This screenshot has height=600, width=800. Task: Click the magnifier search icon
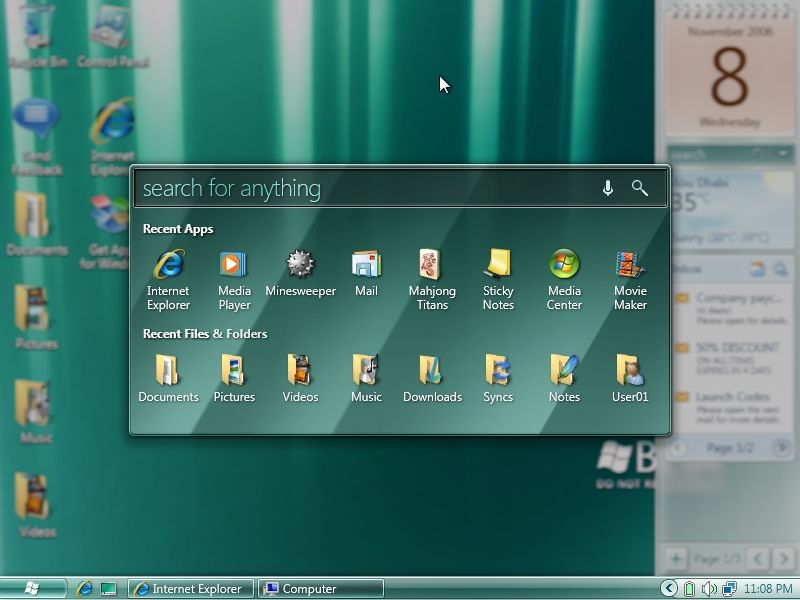(x=640, y=188)
